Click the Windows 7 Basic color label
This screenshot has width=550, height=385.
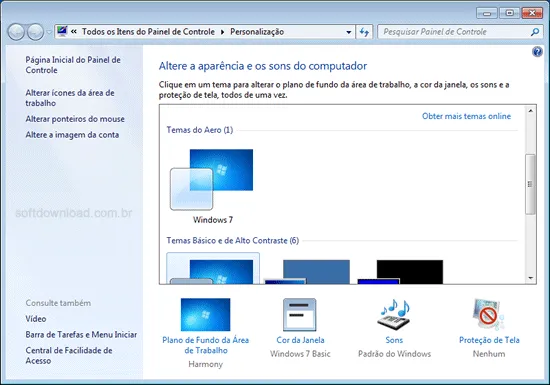(300, 354)
